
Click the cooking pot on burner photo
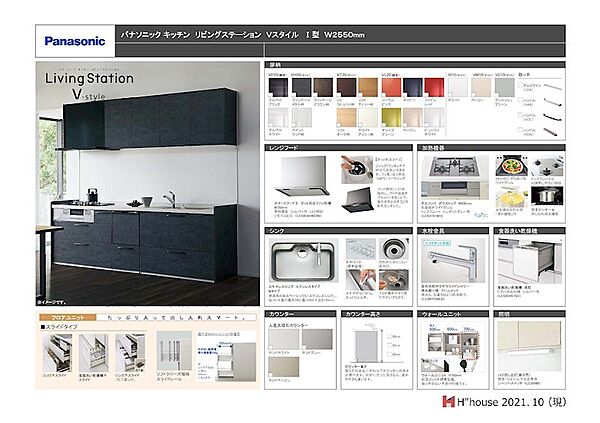click(x=547, y=196)
